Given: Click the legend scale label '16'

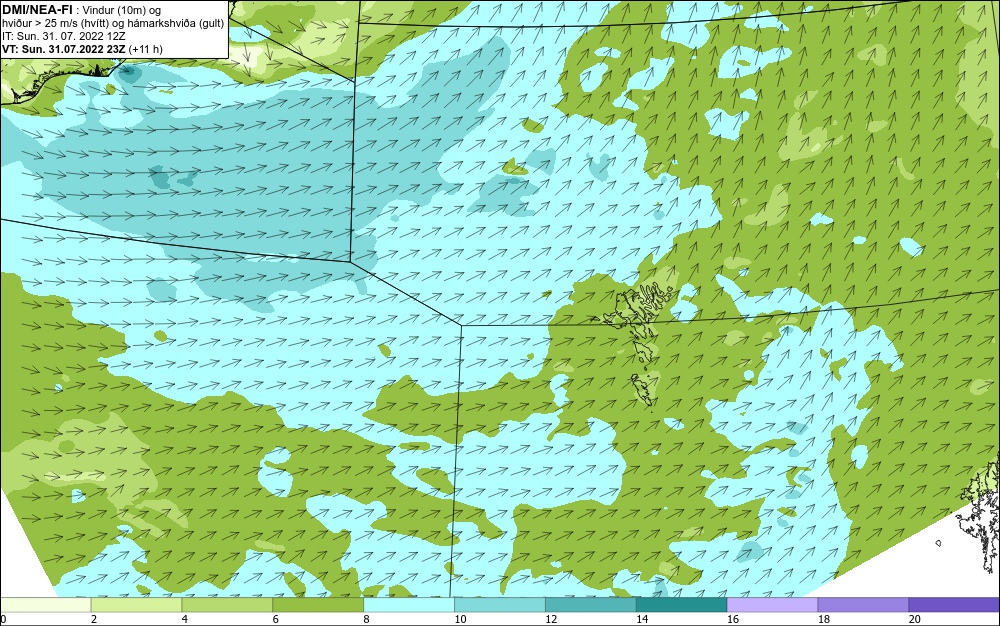Looking at the screenshot, I should point(733,619).
